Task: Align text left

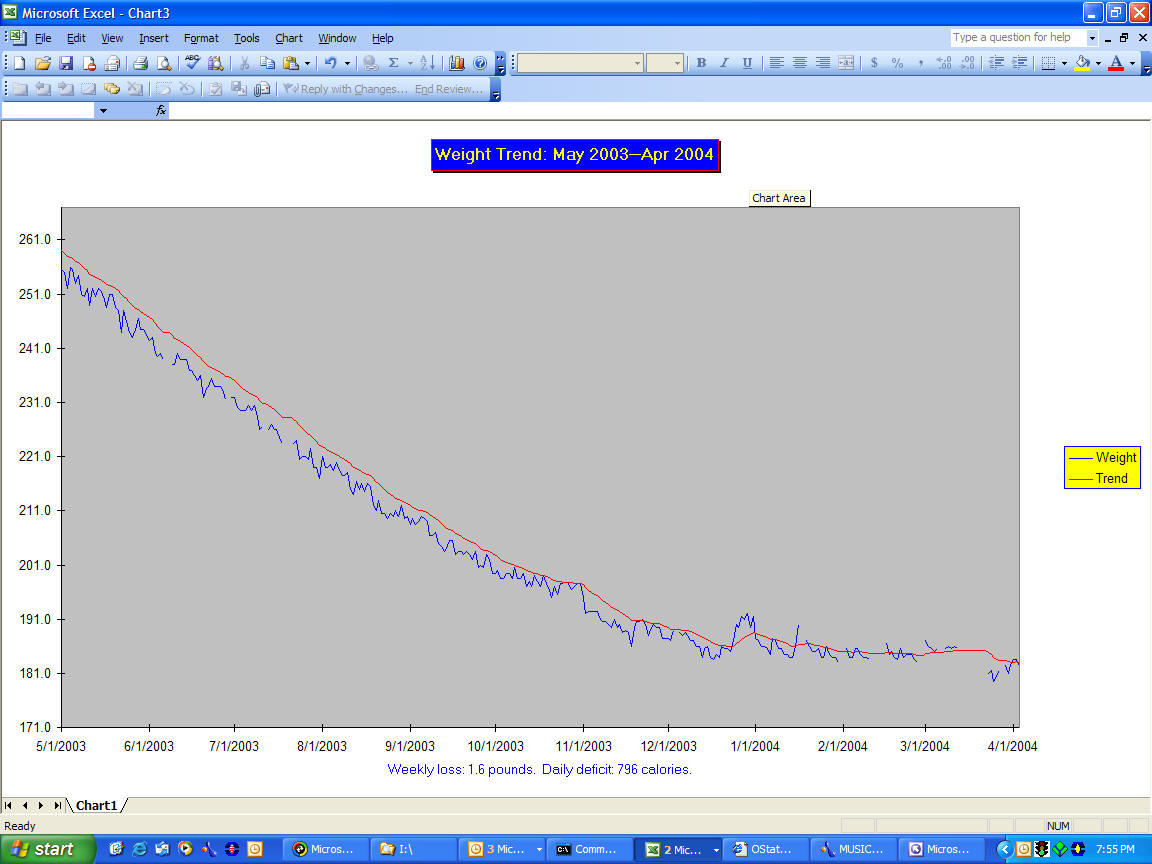Action: [777, 63]
